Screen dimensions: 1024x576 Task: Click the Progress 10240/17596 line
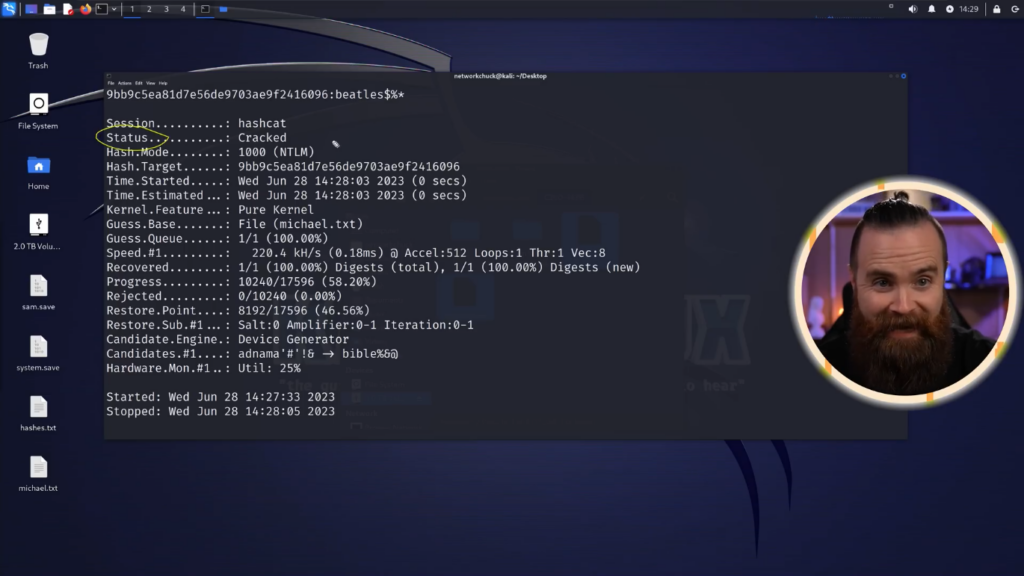click(242, 281)
